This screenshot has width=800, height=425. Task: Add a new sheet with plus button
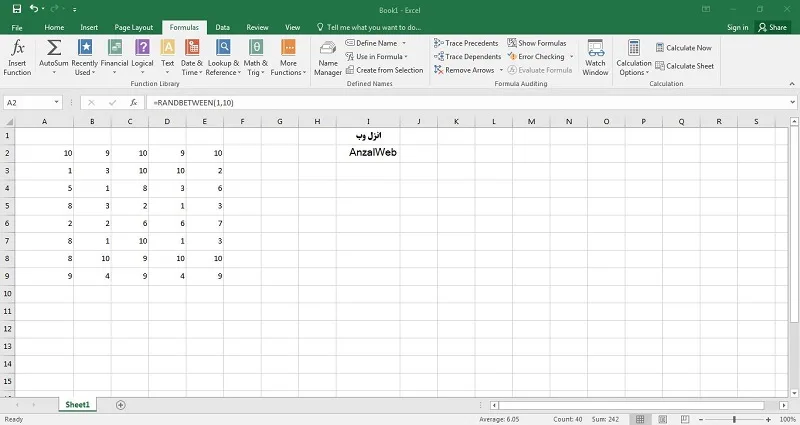[x=120, y=405]
